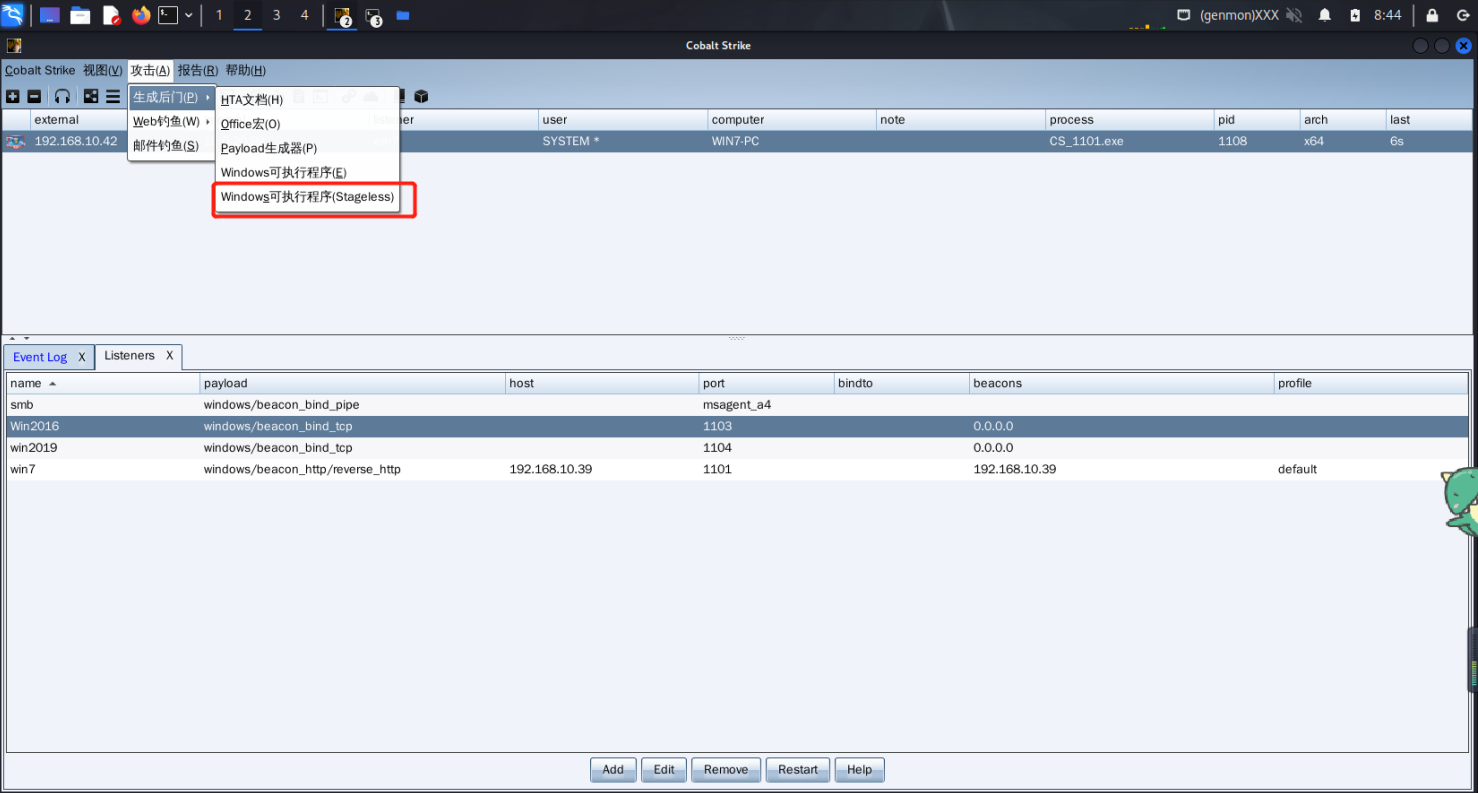Select the win7 listener row
This screenshot has height=793, width=1478.
click(x=738, y=469)
